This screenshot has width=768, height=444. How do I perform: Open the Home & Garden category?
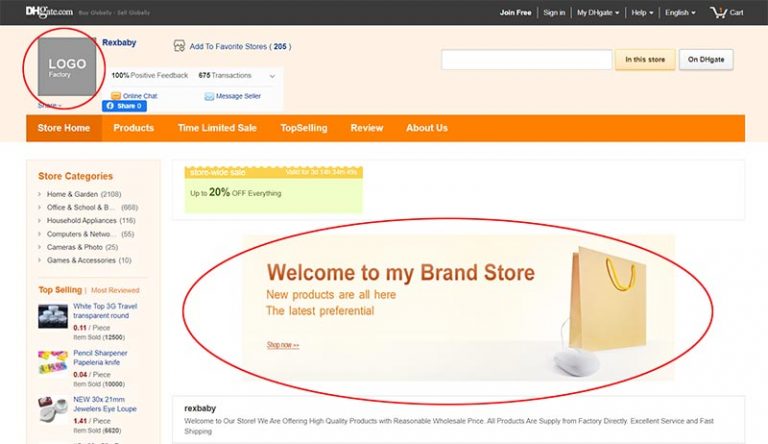coord(72,194)
